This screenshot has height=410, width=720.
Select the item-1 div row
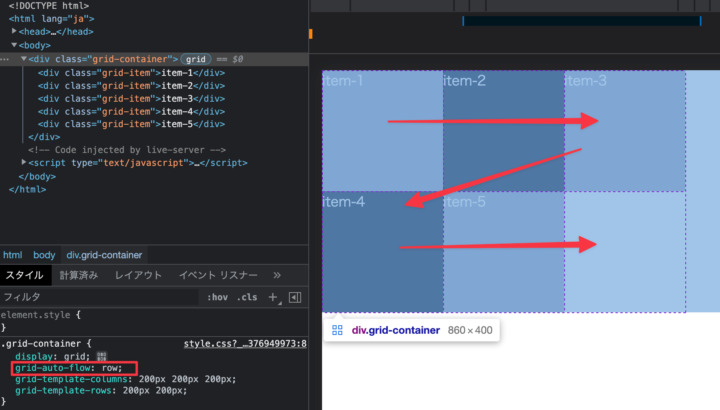131,73
